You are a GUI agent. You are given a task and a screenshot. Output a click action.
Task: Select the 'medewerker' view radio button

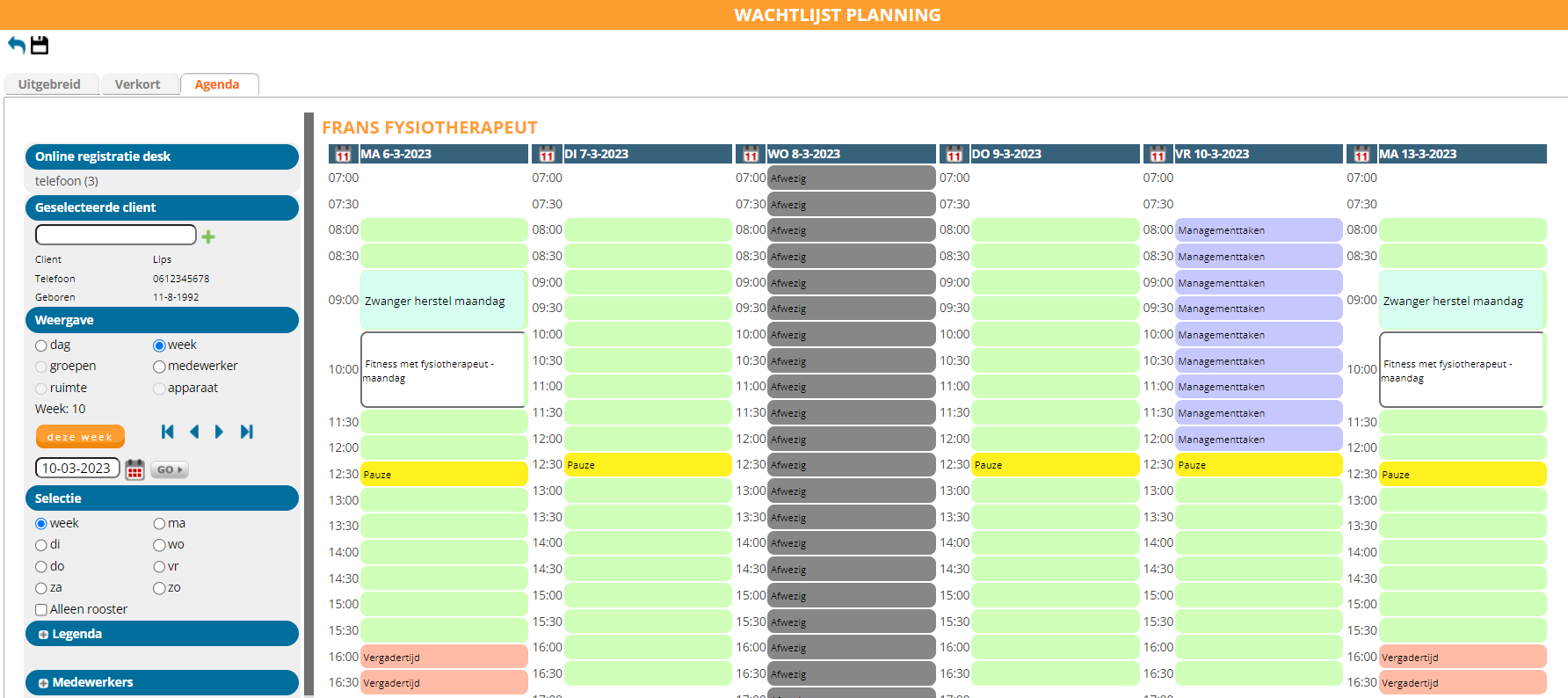tap(159, 367)
